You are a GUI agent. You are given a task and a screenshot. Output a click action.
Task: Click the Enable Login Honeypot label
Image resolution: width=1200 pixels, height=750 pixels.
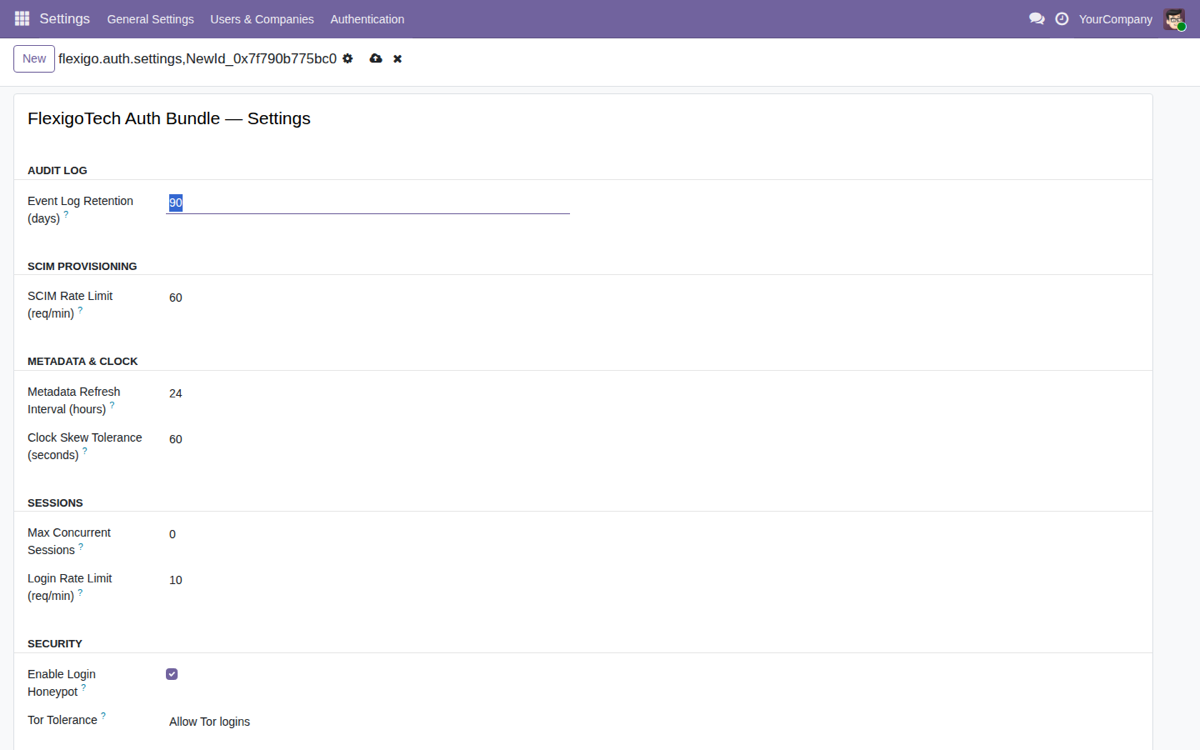coord(62,683)
